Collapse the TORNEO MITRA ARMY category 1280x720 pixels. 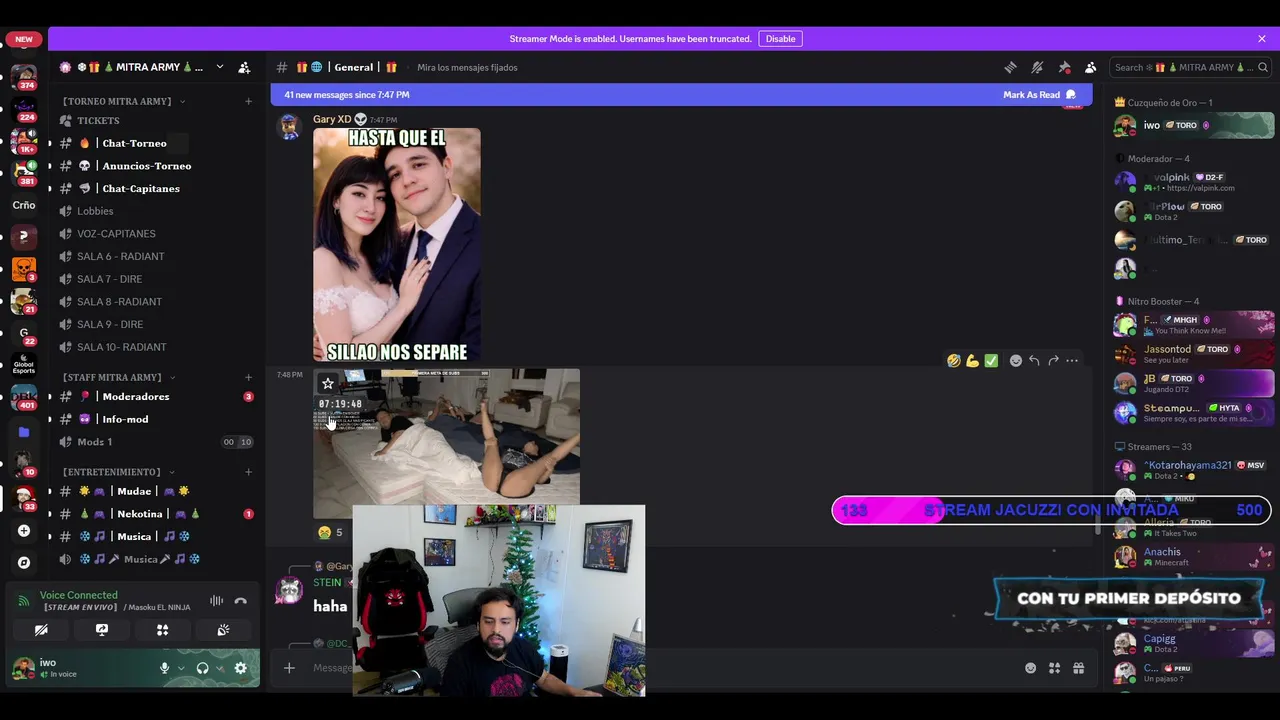click(x=123, y=101)
